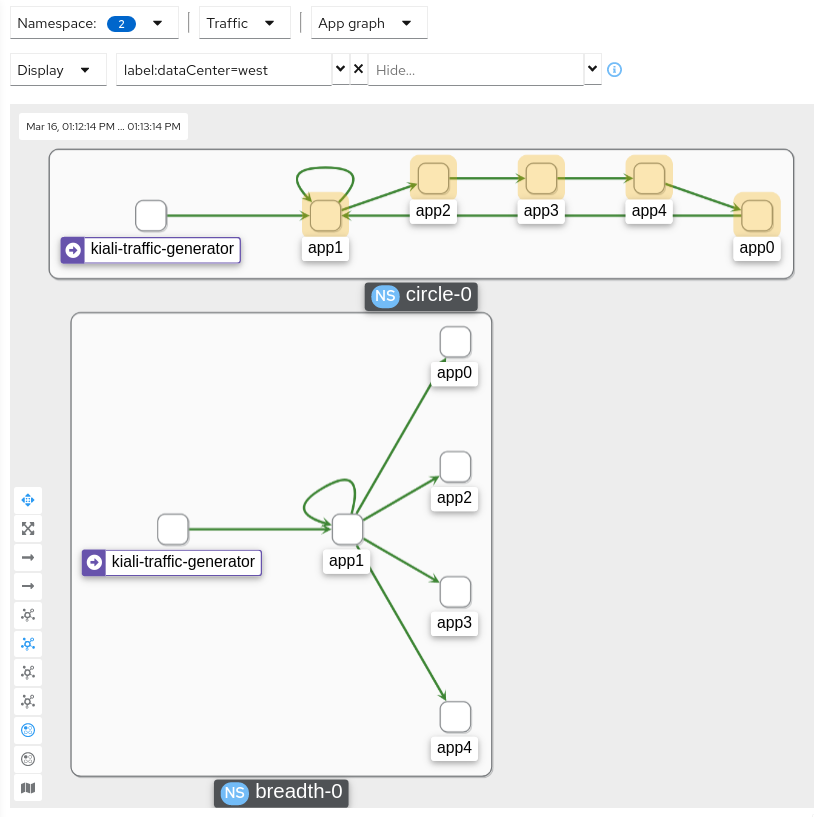Screen dimensions: 814x817
Task: Expand the Hide... filter dropdown chevron
Action: pos(592,70)
